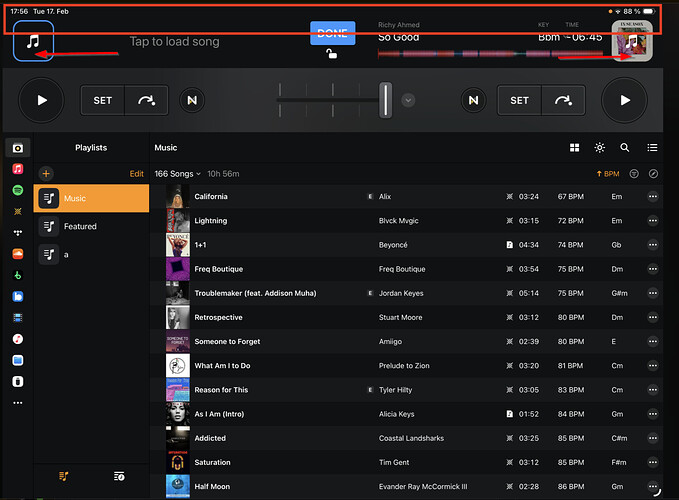Switch library to list view
679x500 pixels.
coord(652,148)
